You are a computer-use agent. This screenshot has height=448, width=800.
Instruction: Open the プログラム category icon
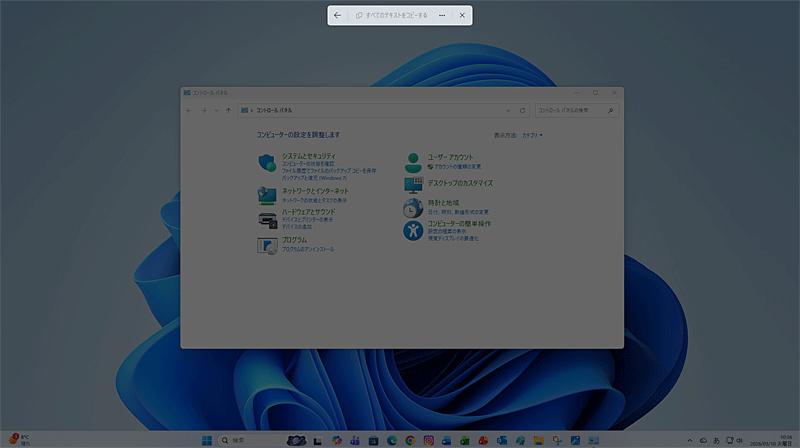[x=267, y=245]
